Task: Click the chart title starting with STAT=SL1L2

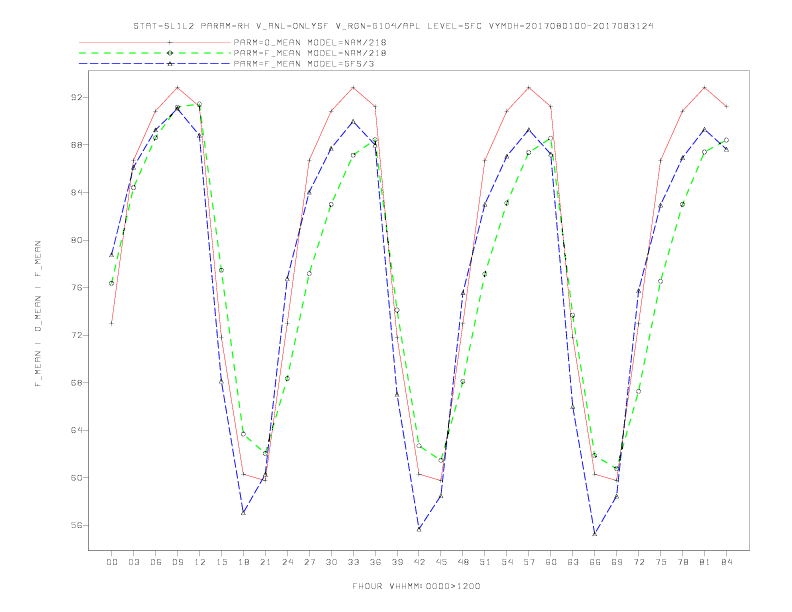Action: pyautogui.click(x=393, y=26)
